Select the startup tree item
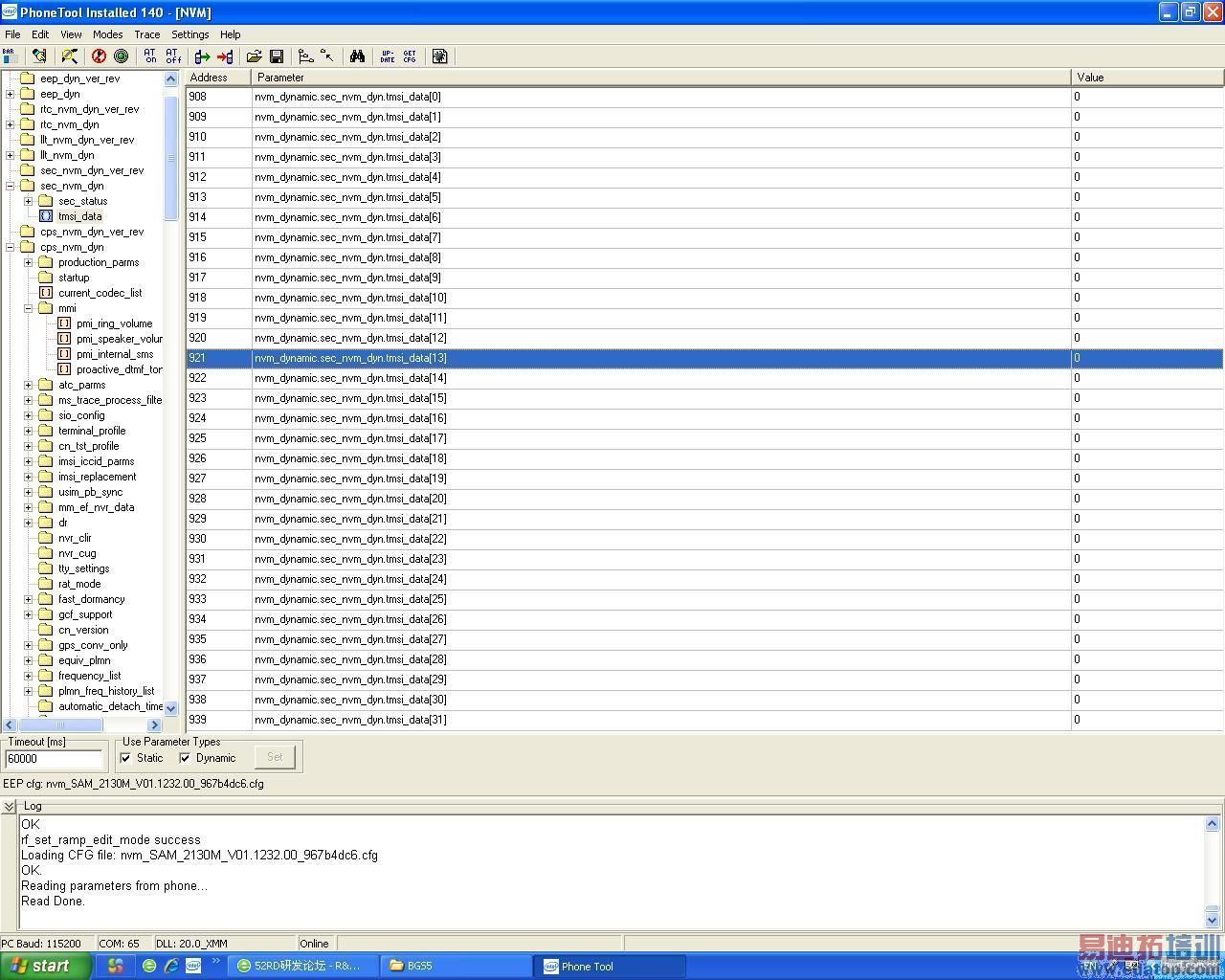Viewport: 1225px width, 980px height. coord(74,278)
